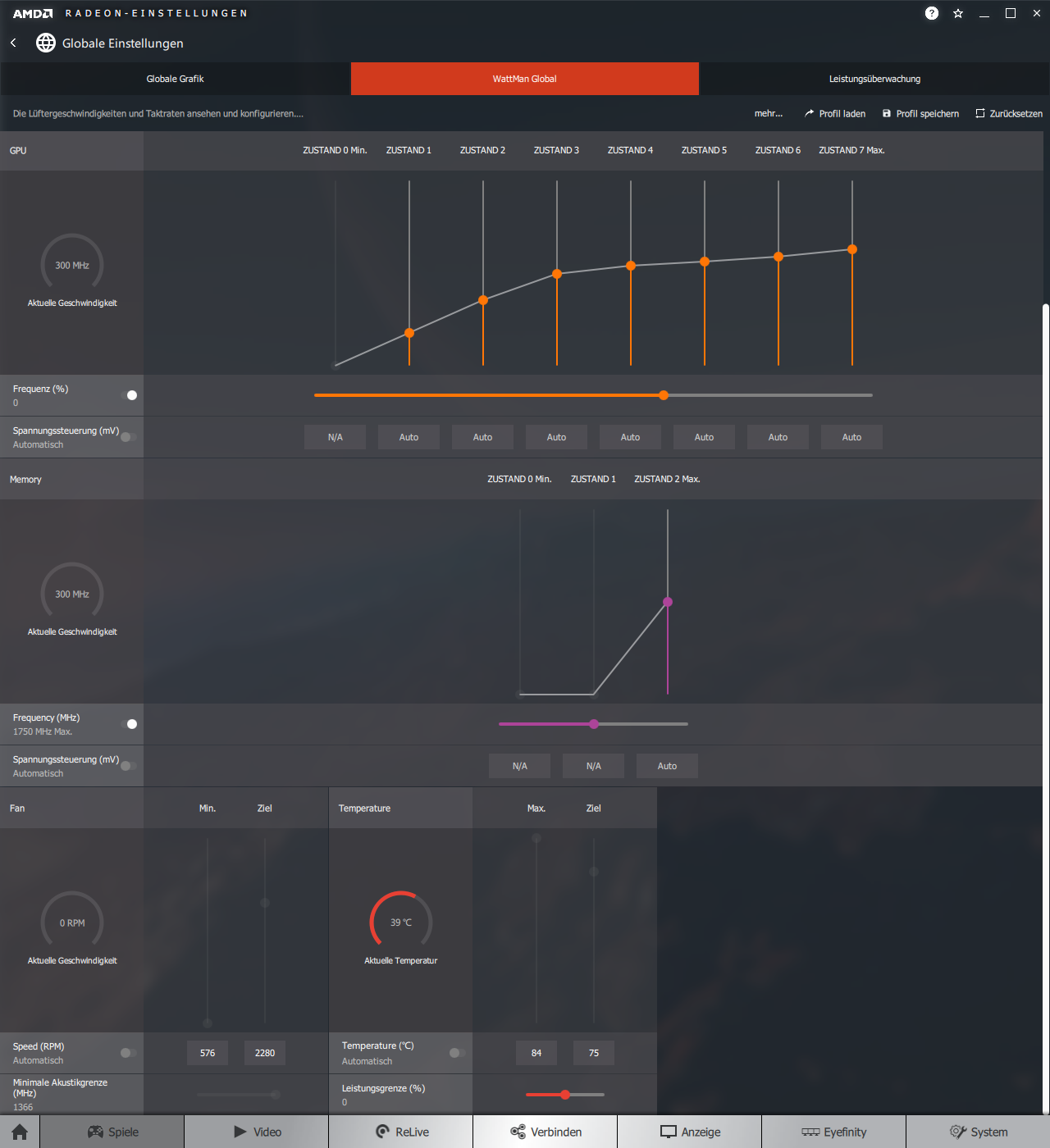Click the star favorites icon

click(x=958, y=13)
